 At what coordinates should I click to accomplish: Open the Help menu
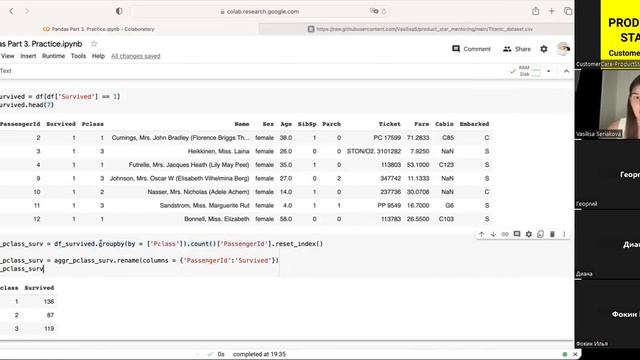click(98, 56)
